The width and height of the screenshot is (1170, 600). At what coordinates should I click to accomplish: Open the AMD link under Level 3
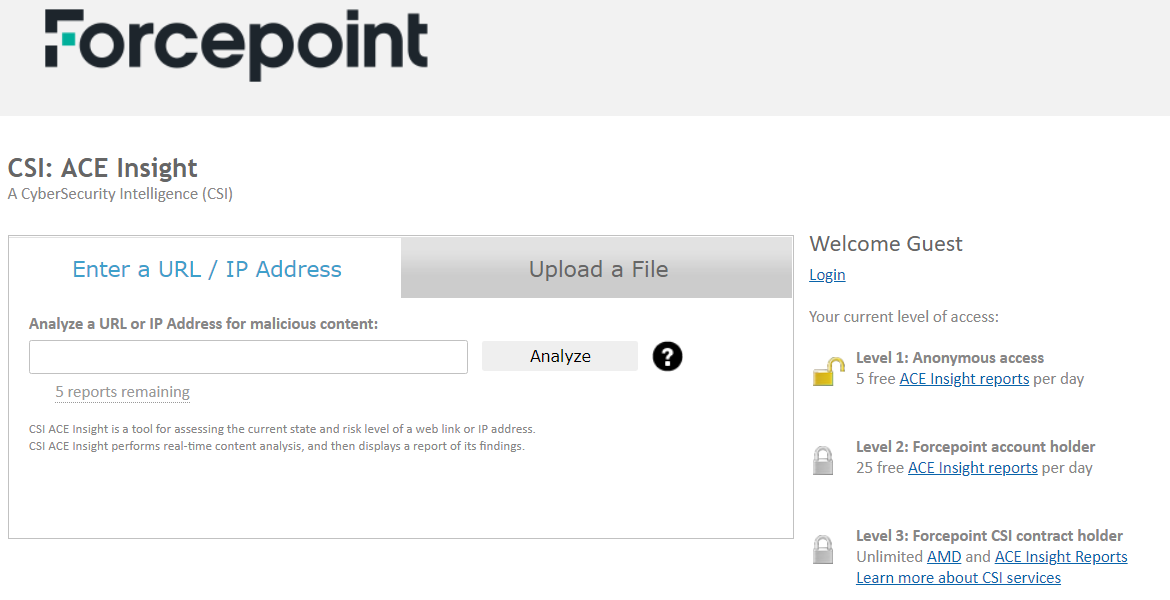click(944, 557)
